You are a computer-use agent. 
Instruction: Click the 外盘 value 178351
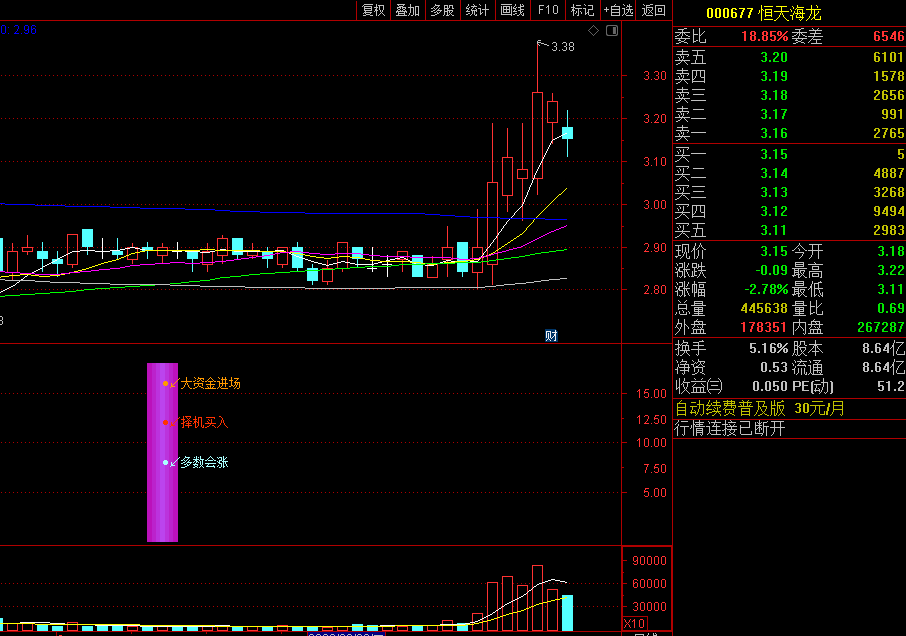point(763,328)
